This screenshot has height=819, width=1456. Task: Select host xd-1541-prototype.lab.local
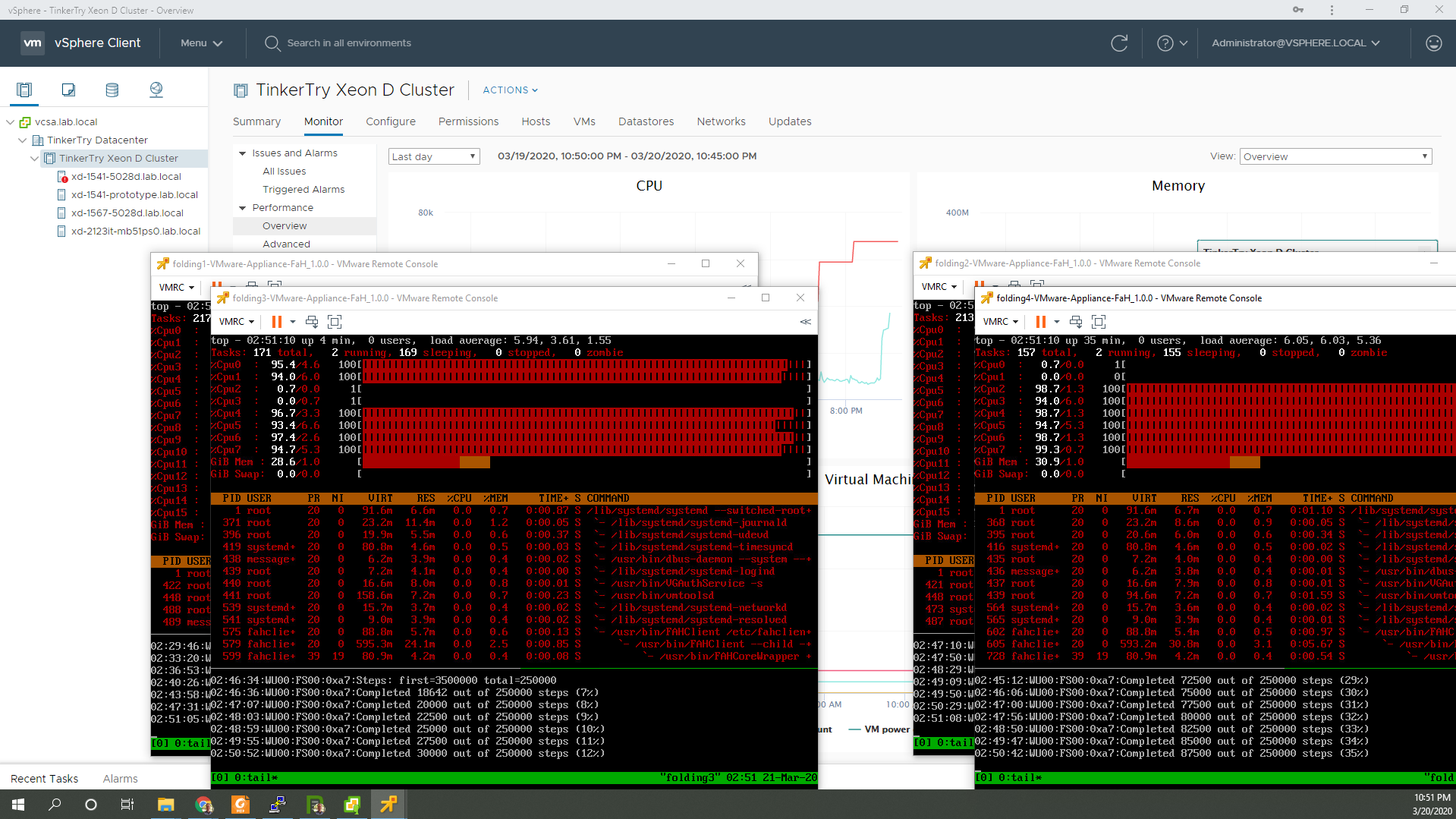[134, 195]
